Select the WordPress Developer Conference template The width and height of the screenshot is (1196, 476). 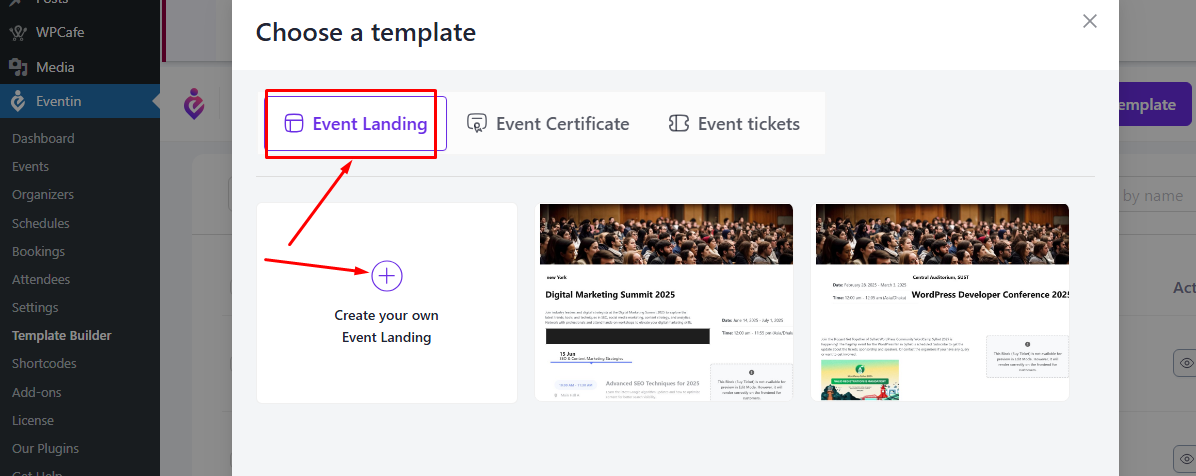coord(940,302)
